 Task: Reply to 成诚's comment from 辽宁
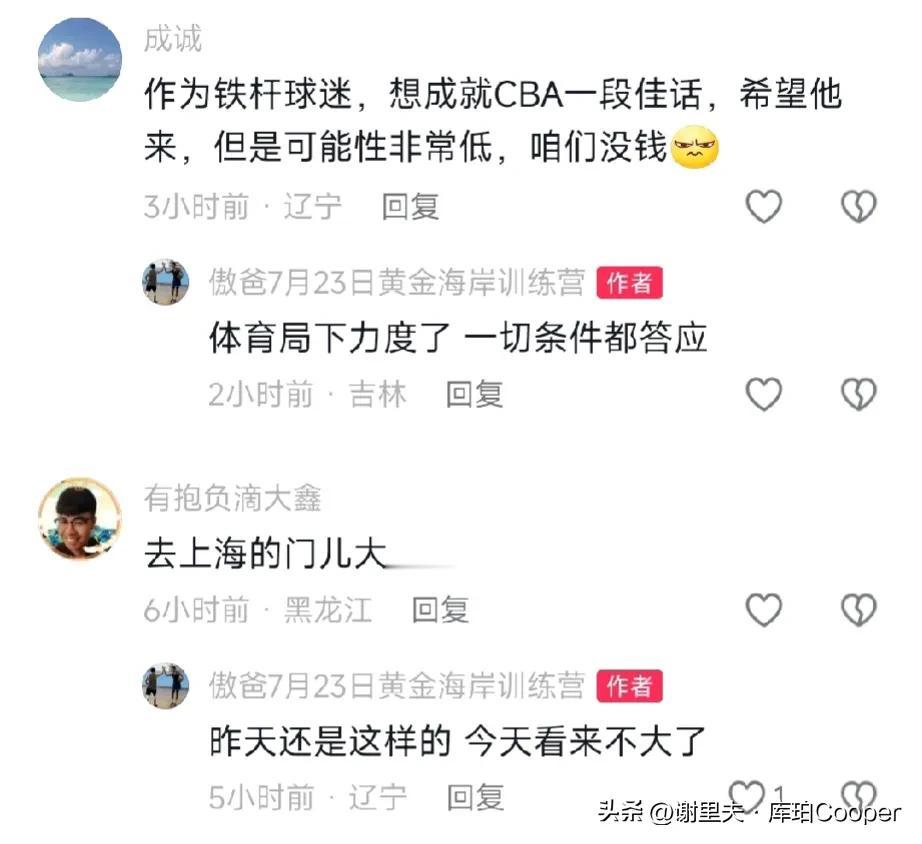410,207
